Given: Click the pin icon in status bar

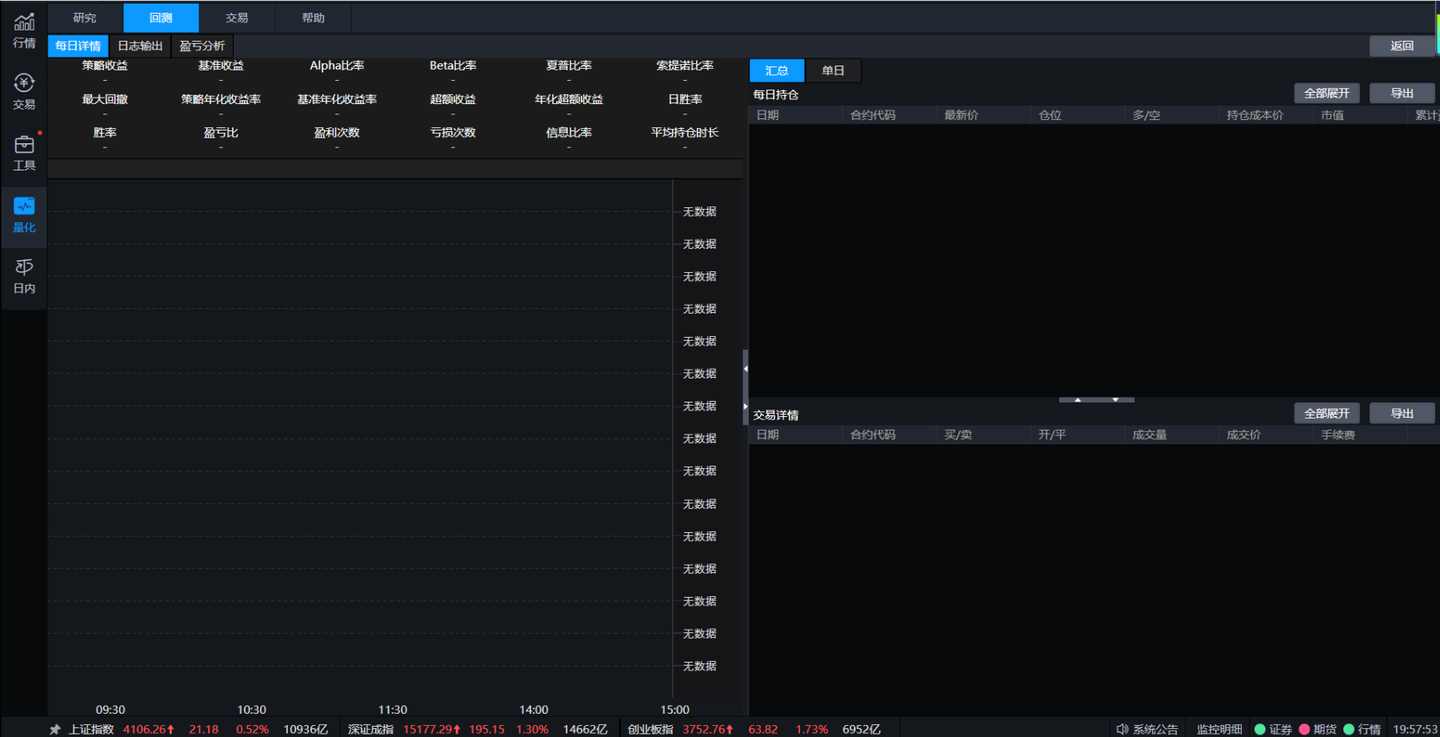Looking at the screenshot, I should pos(55,729).
